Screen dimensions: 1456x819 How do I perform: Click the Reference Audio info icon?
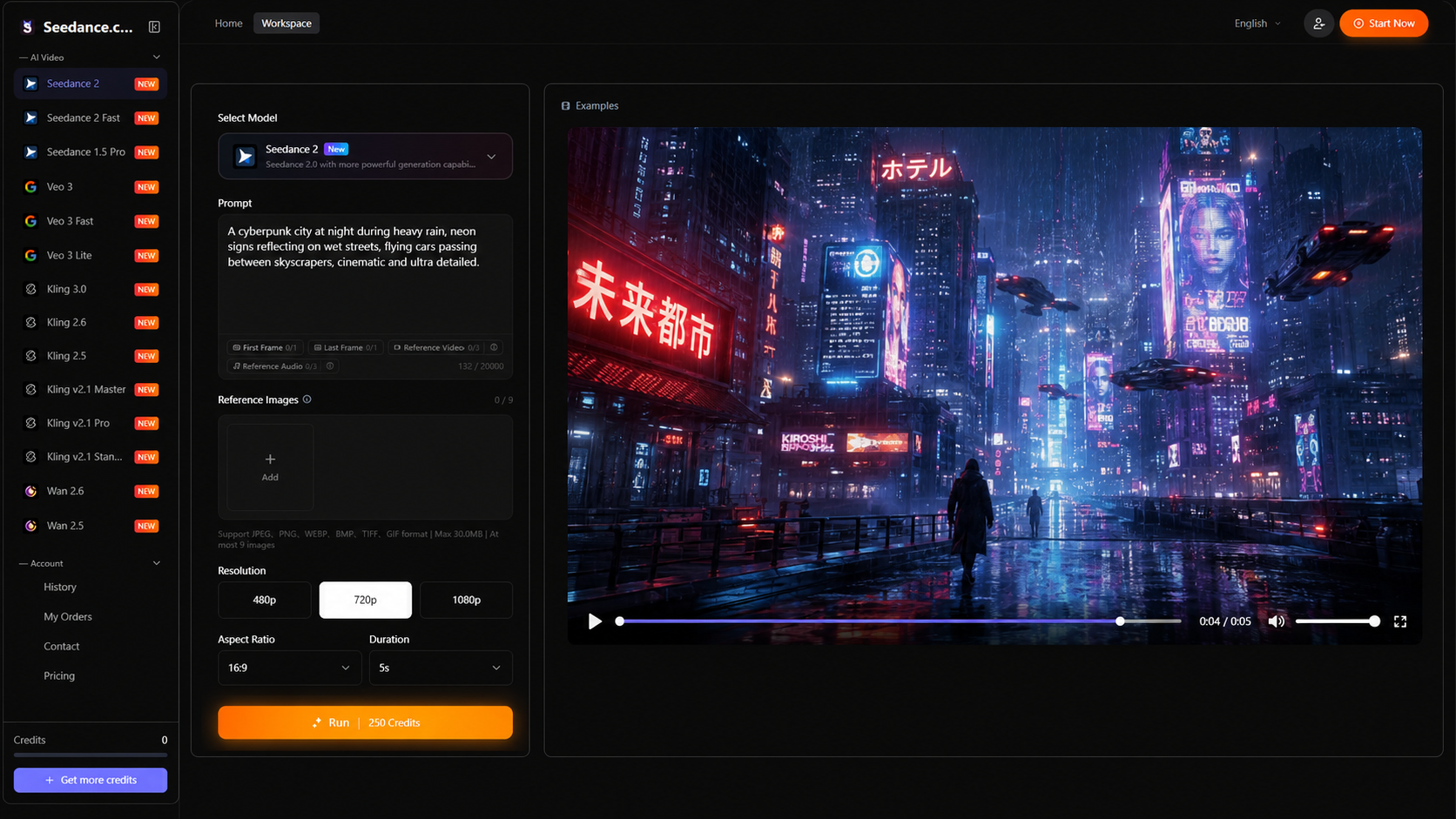330,366
